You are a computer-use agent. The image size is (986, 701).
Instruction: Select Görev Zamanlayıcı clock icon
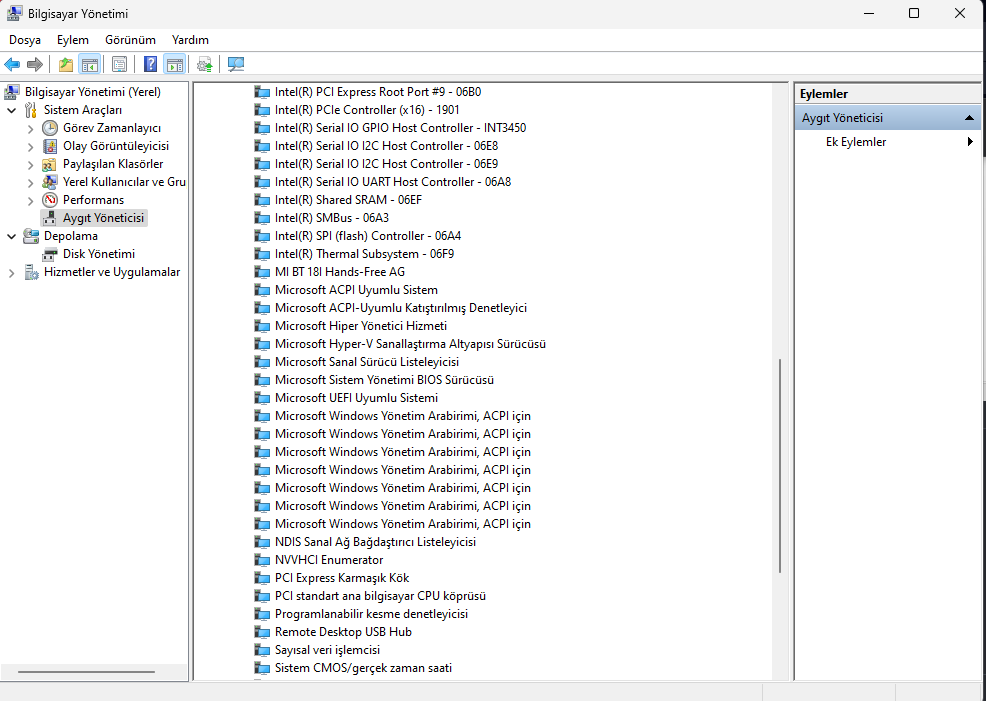(50, 128)
